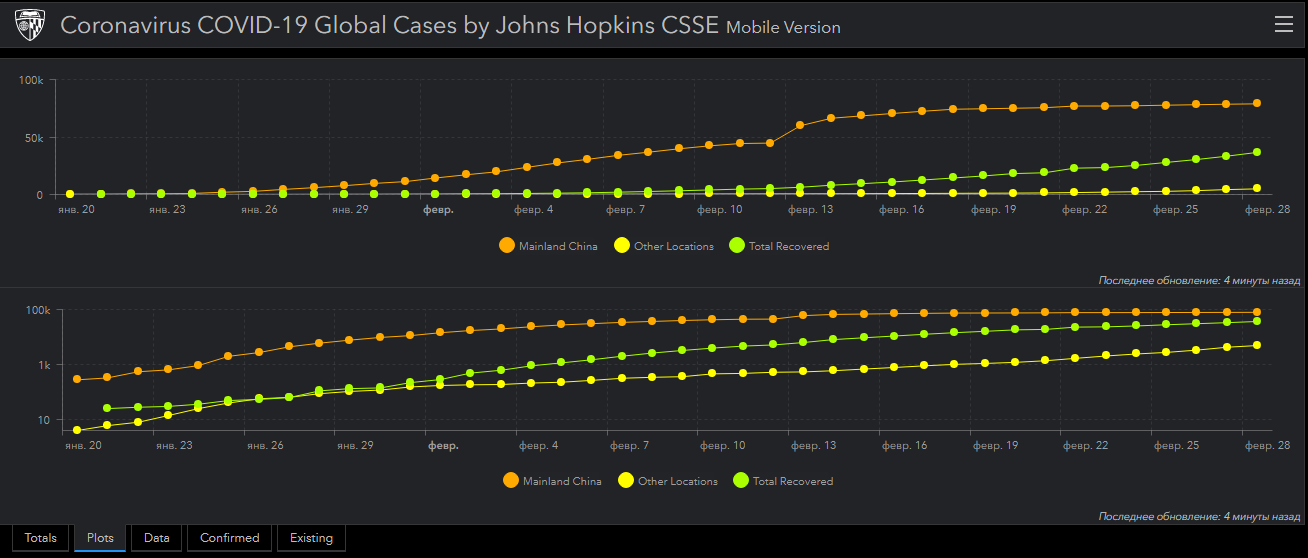
Task: Click the green Total Recovered swatch in upper legend
Action: pos(736,246)
